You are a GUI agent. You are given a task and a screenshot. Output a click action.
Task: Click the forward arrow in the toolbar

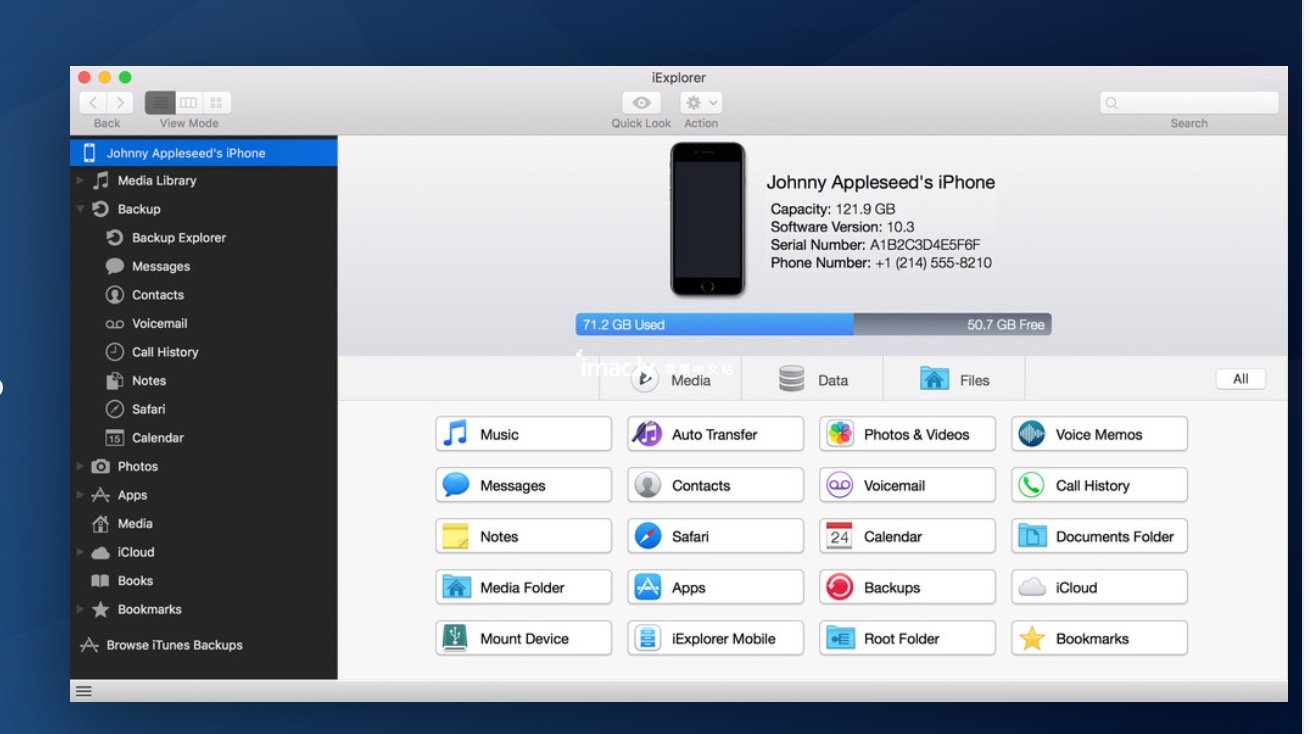(x=120, y=103)
